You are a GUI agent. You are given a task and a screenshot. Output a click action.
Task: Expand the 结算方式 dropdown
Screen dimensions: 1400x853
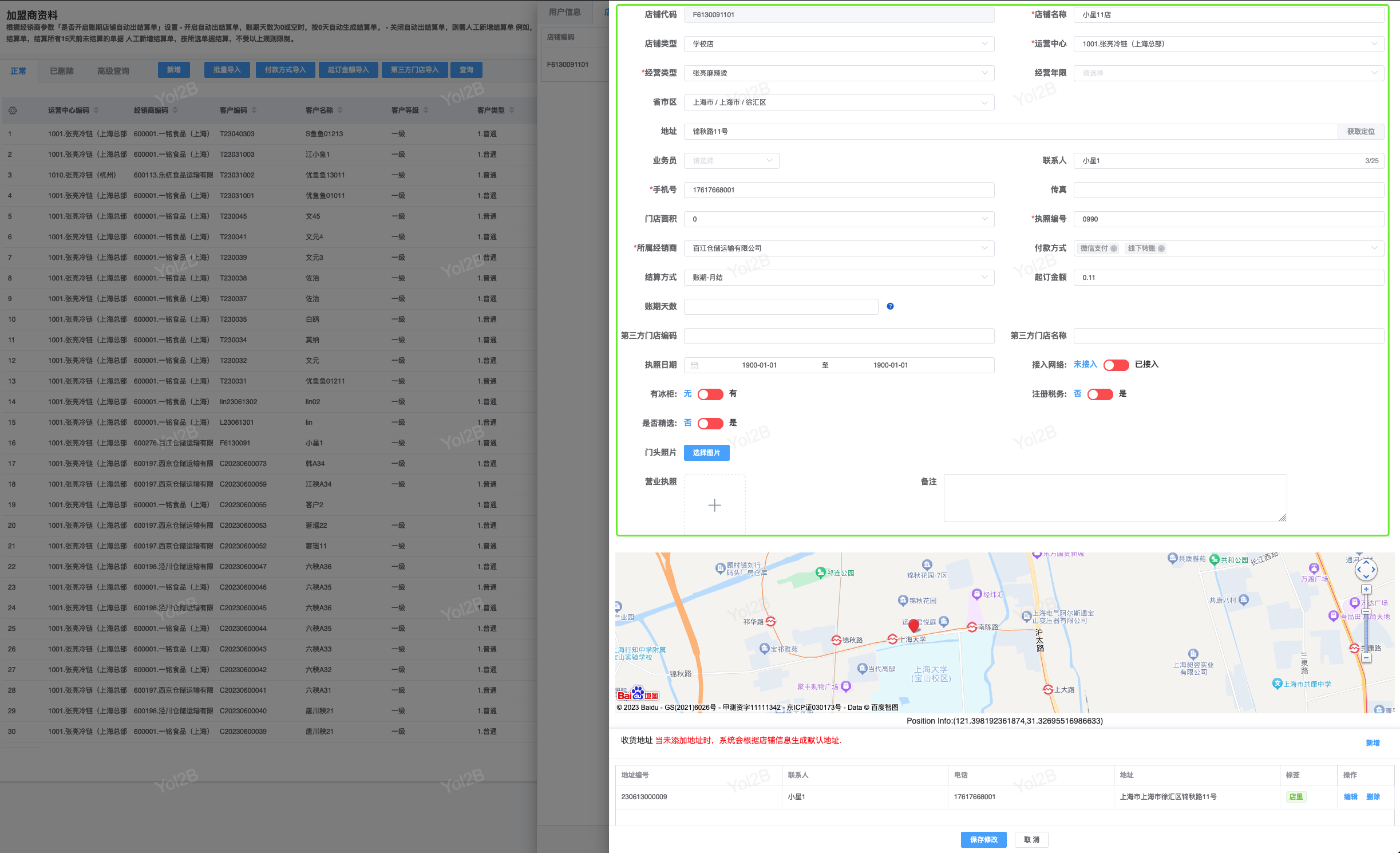pos(839,278)
